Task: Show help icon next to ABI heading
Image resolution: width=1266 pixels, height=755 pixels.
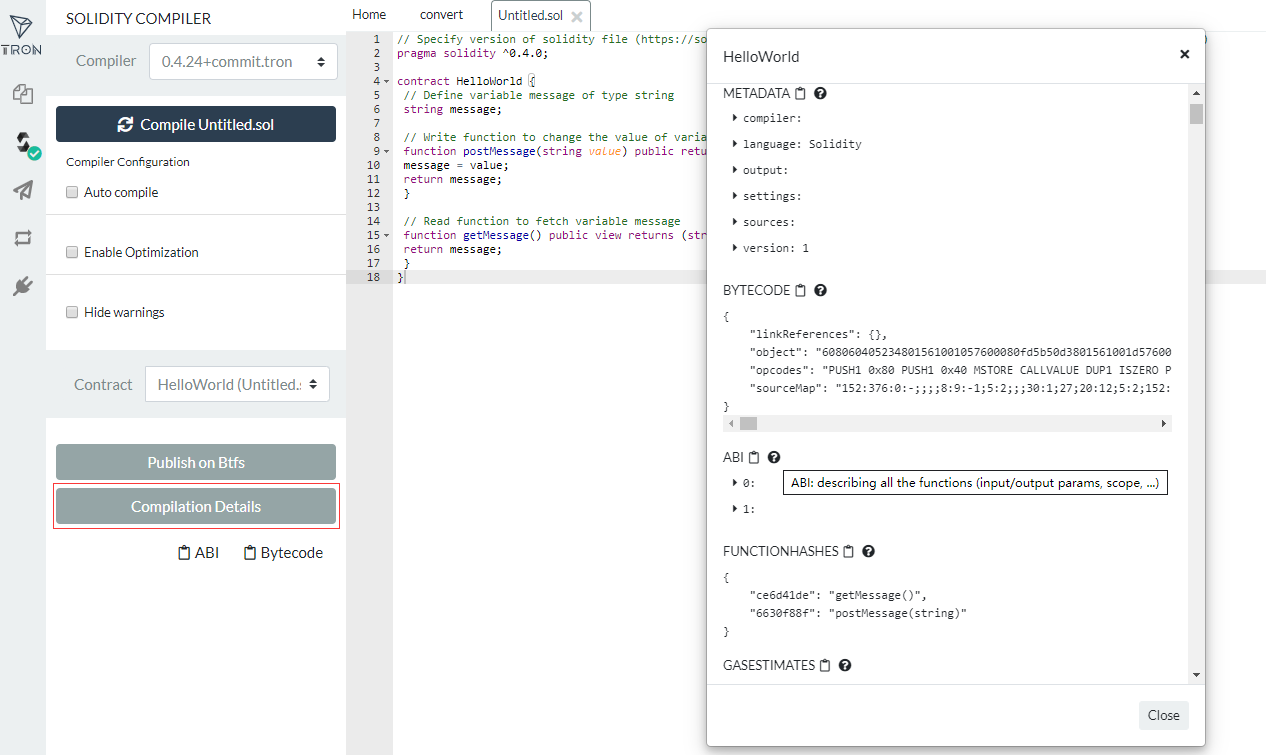Action: pos(774,458)
